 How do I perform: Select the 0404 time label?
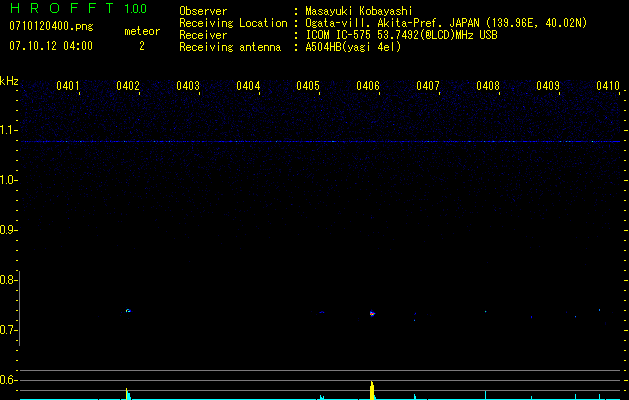(248, 86)
